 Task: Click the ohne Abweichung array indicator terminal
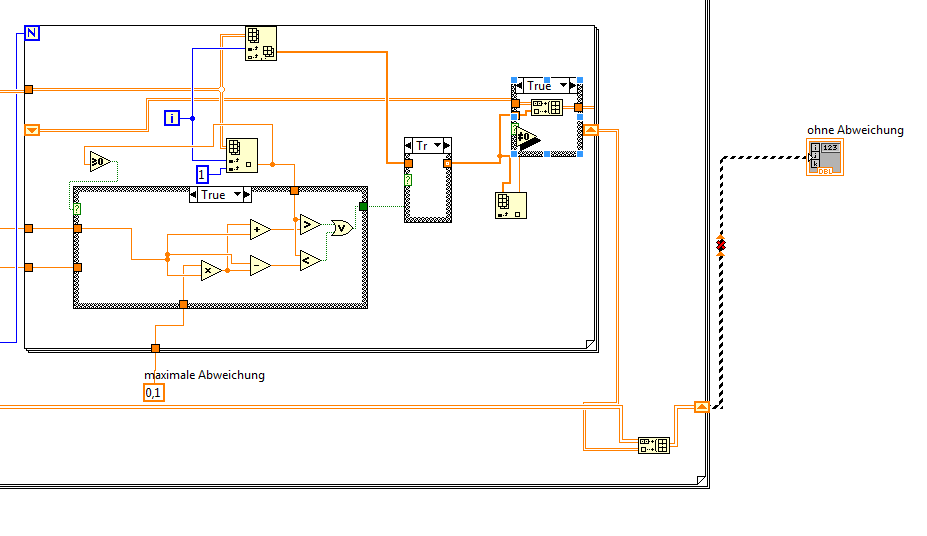click(825, 157)
